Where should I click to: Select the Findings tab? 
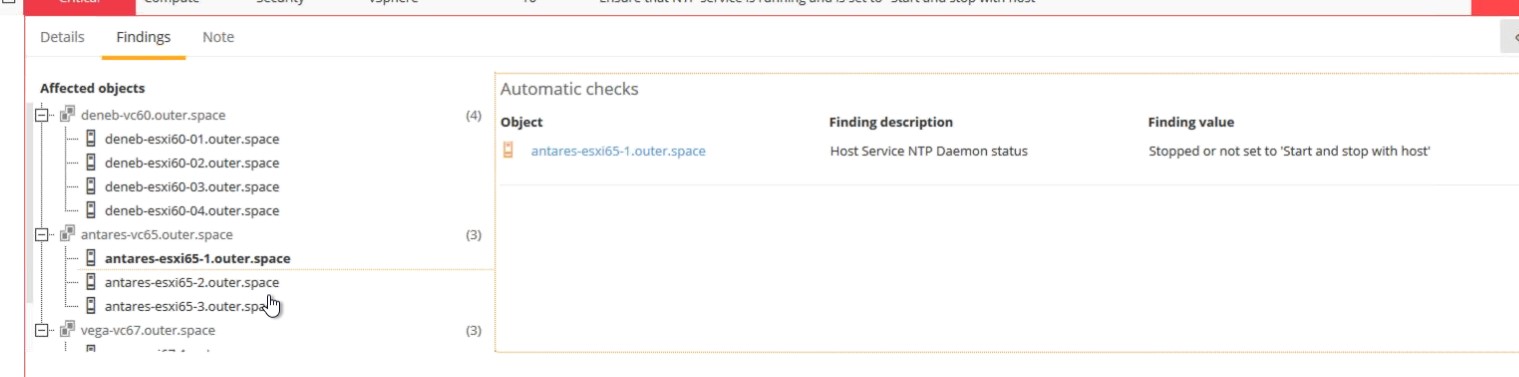[143, 37]
